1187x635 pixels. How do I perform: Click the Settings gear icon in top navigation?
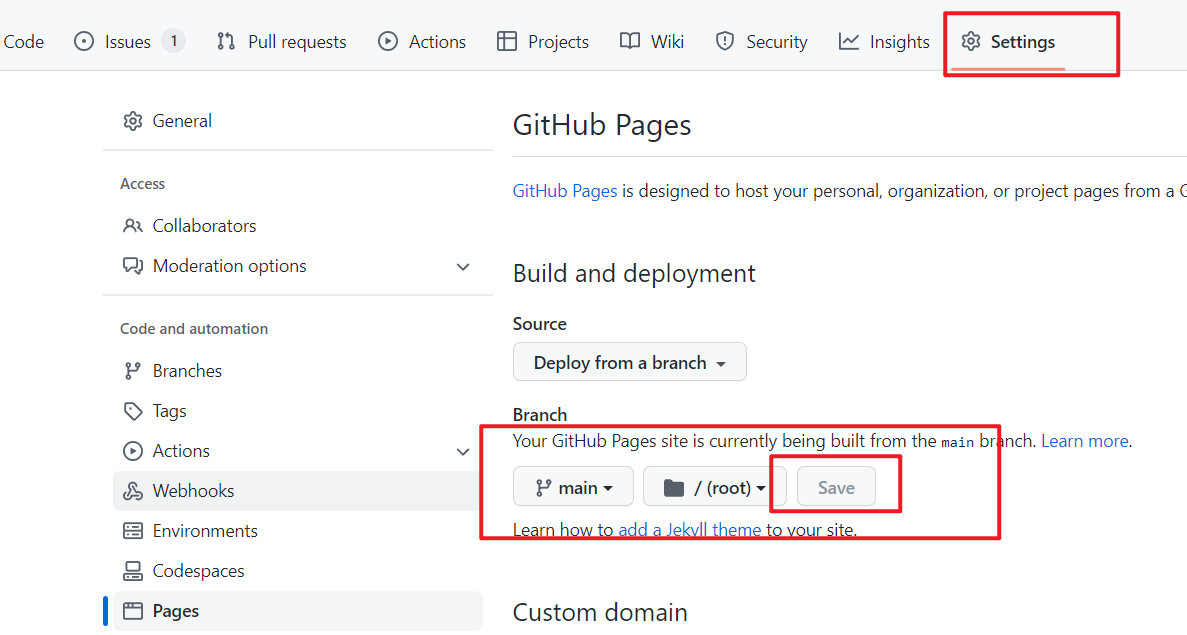970,42
